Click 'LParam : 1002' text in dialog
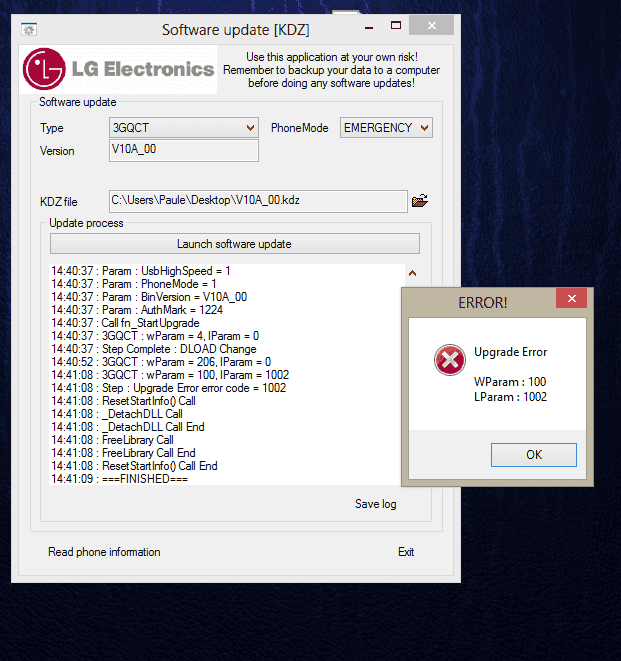This screenshot has height=661, width=621. click(511, 397)
